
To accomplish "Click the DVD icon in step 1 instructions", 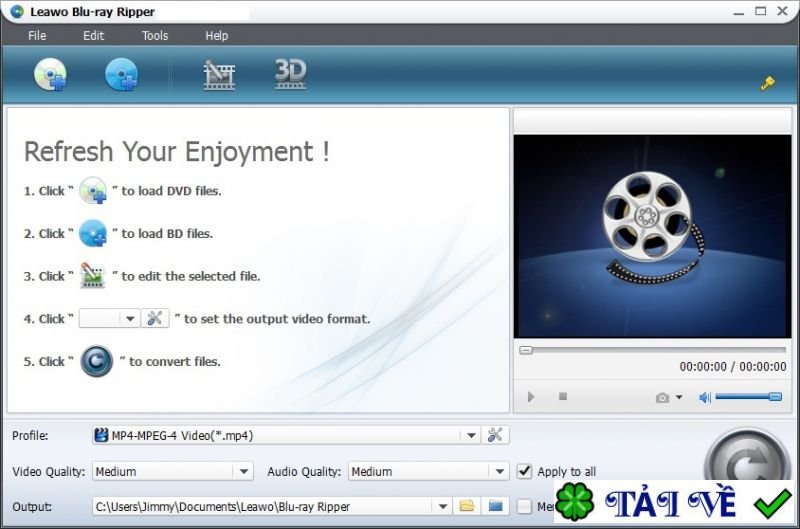I will [x=93, y=190].
